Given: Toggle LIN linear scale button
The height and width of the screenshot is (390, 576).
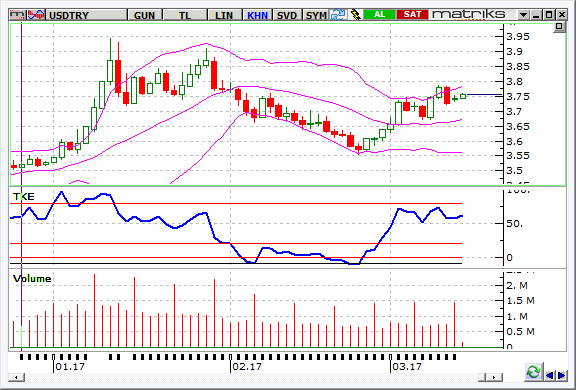Looking at the screenshot, I should pos(224,15).
